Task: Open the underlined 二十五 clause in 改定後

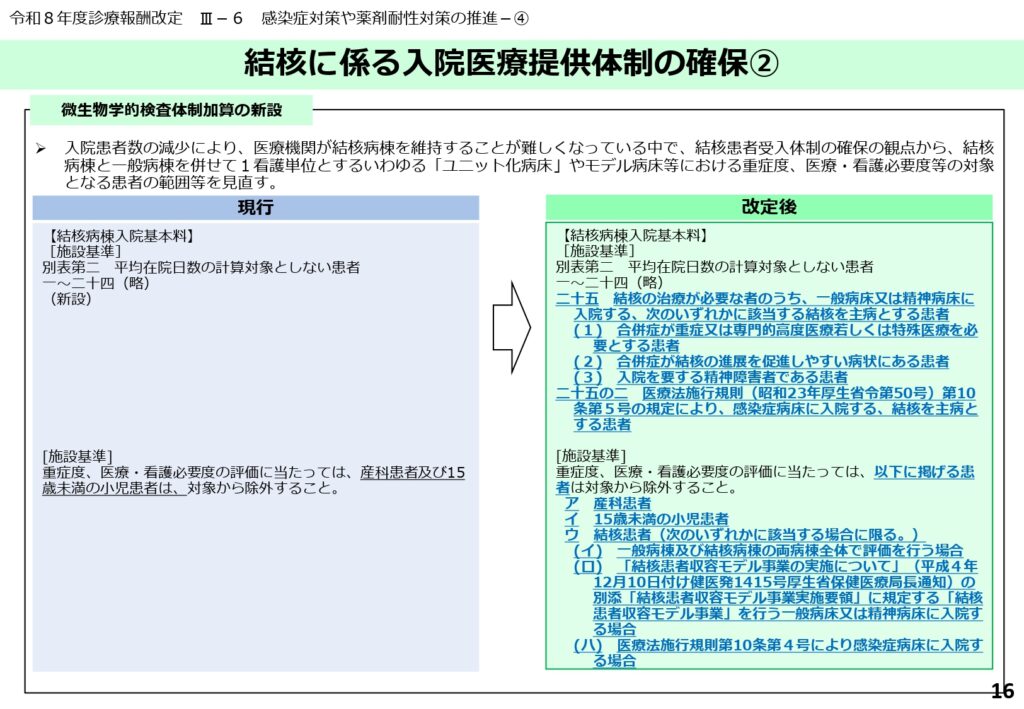Action: pos(765,299)
